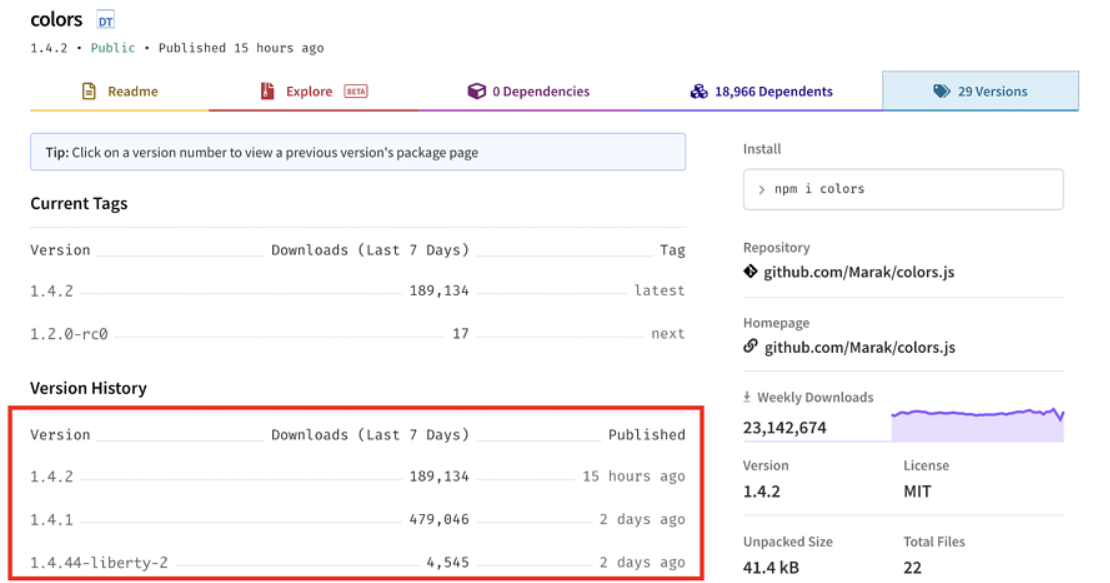Copy the npm i colors install command
The width and height of the screenshot is (1110, 583).
pyautogui.click(x=903, y=189)
